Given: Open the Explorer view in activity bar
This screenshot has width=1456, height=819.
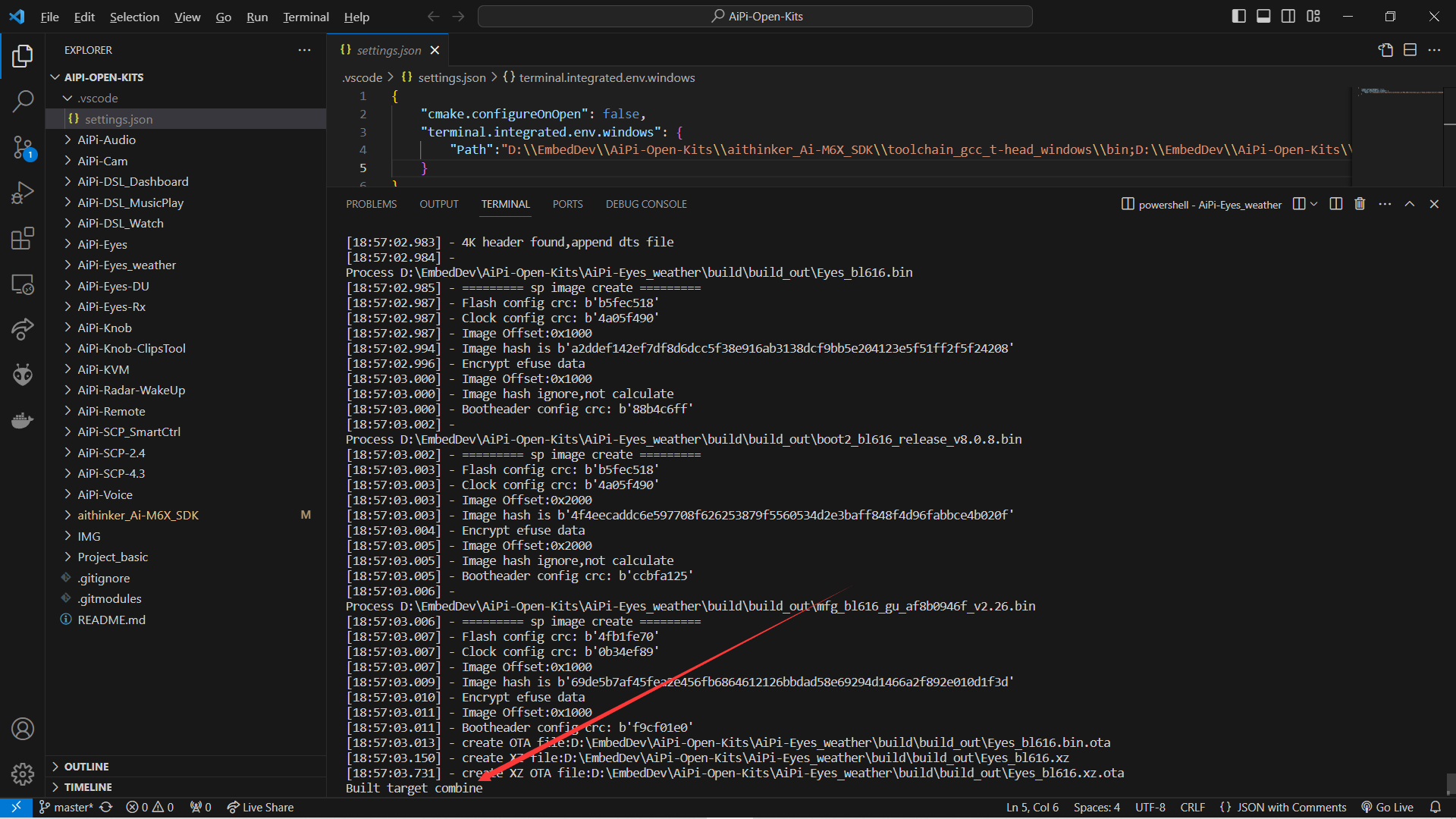Looking at the screenshot, I should pos(23,55).
